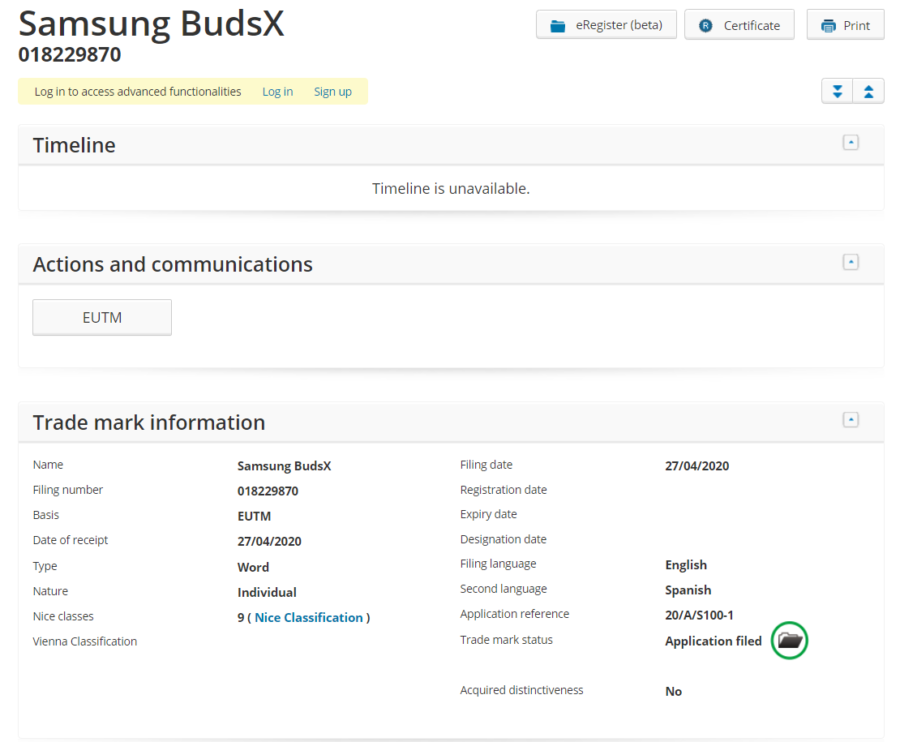
Task: Open the eRegister (beta) button
Action: pyautogui.click(x=606, y=25)
